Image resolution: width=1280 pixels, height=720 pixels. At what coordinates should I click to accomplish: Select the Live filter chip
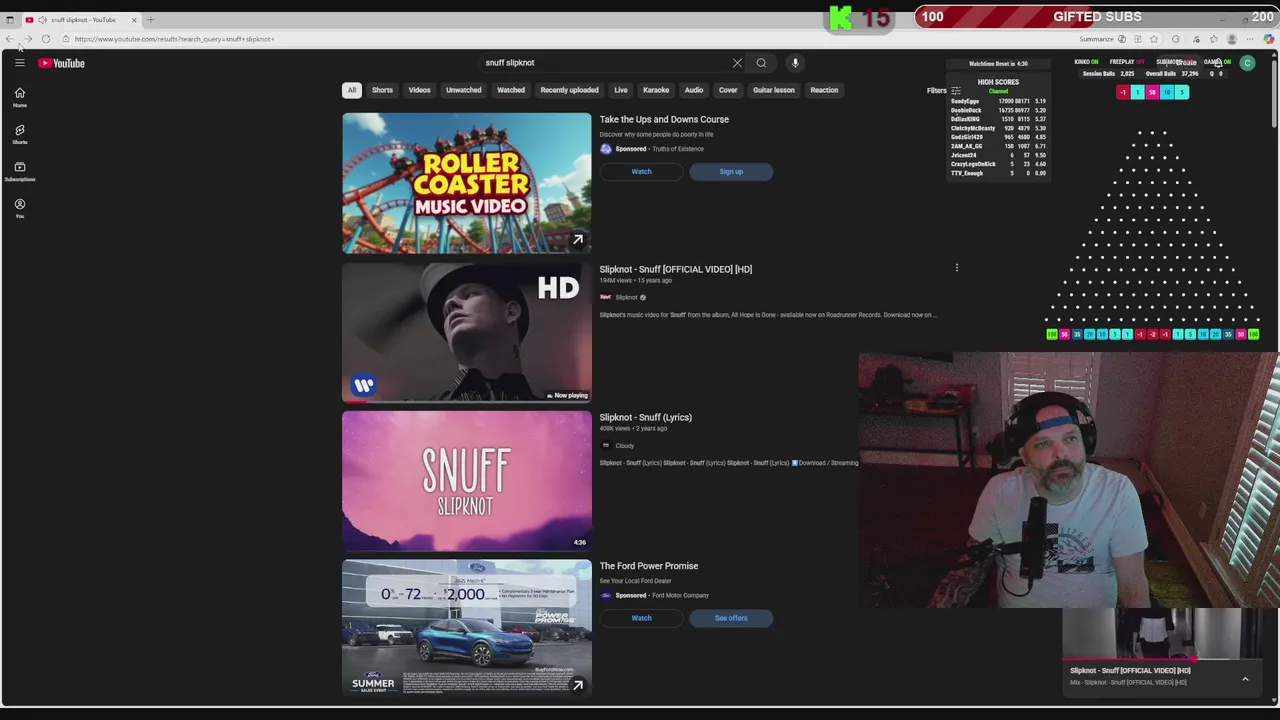click(620, 90)
